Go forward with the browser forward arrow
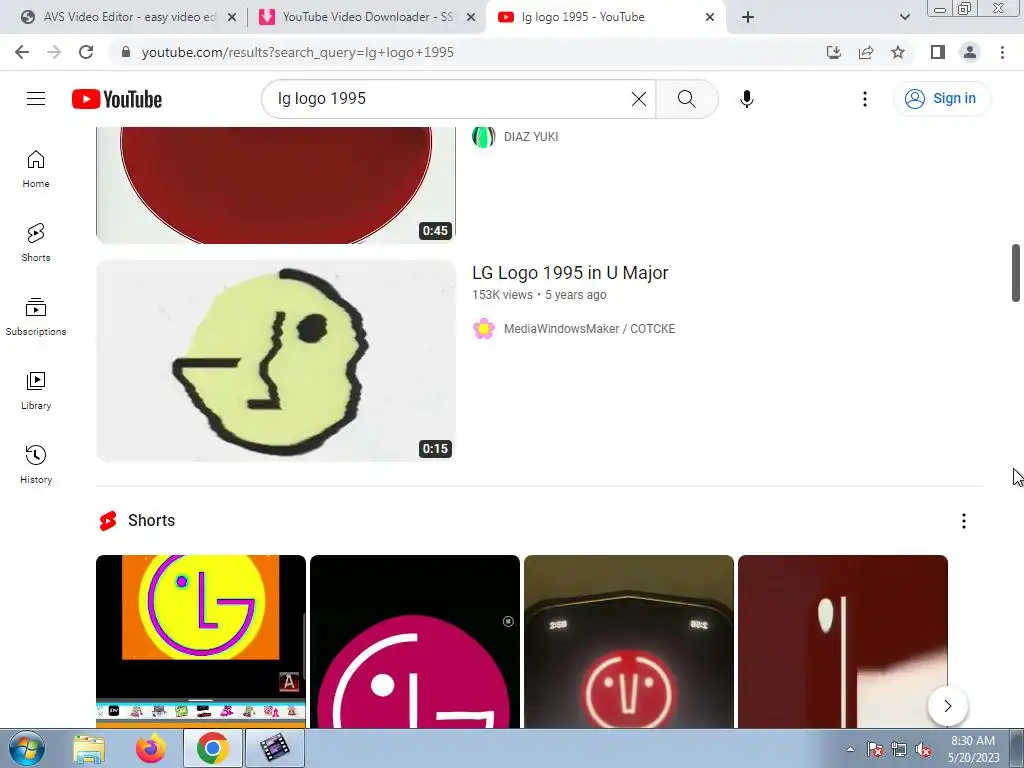 click(x=54, y=52)
